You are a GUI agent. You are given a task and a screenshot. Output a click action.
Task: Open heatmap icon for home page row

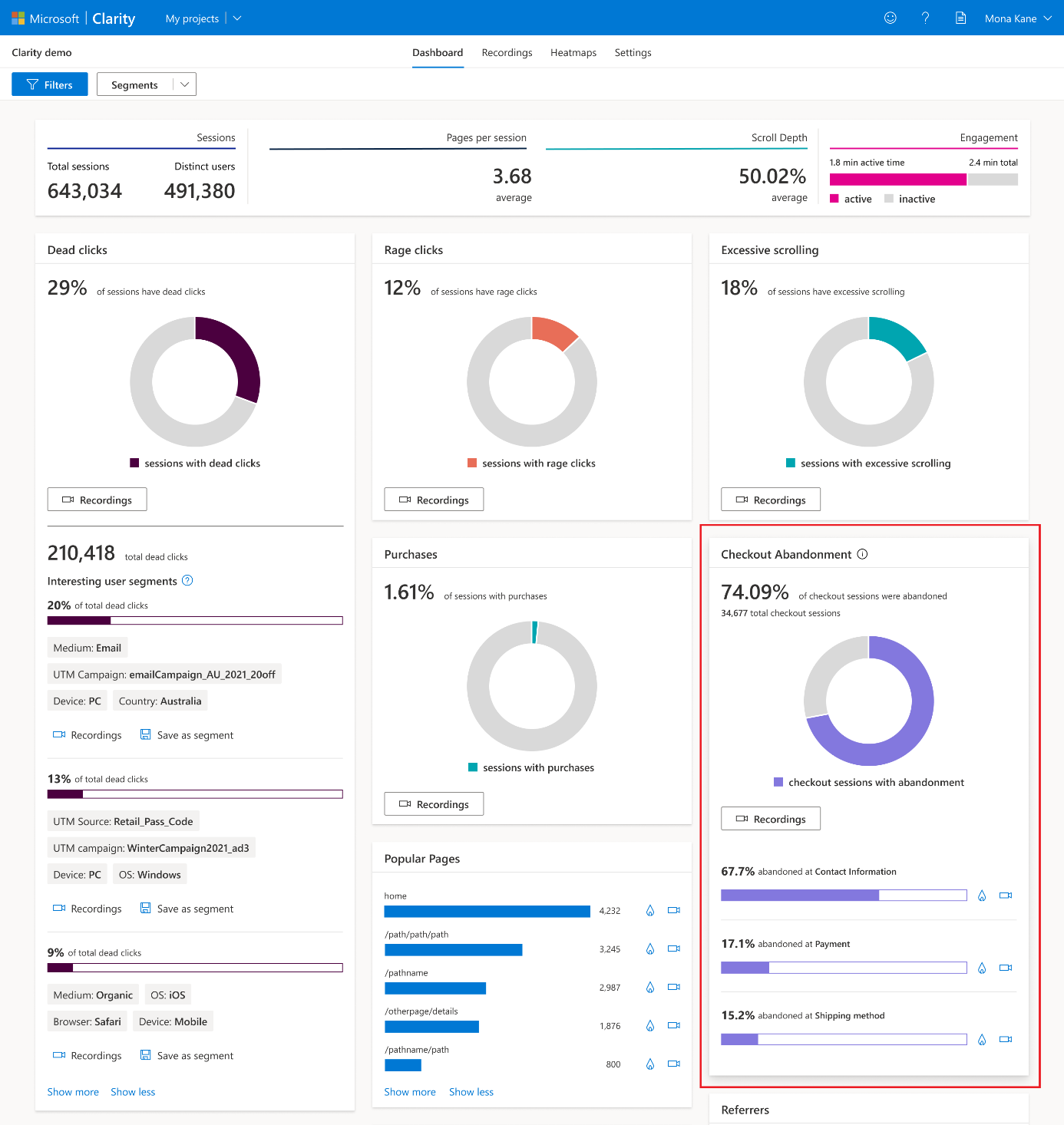(650, 910)
